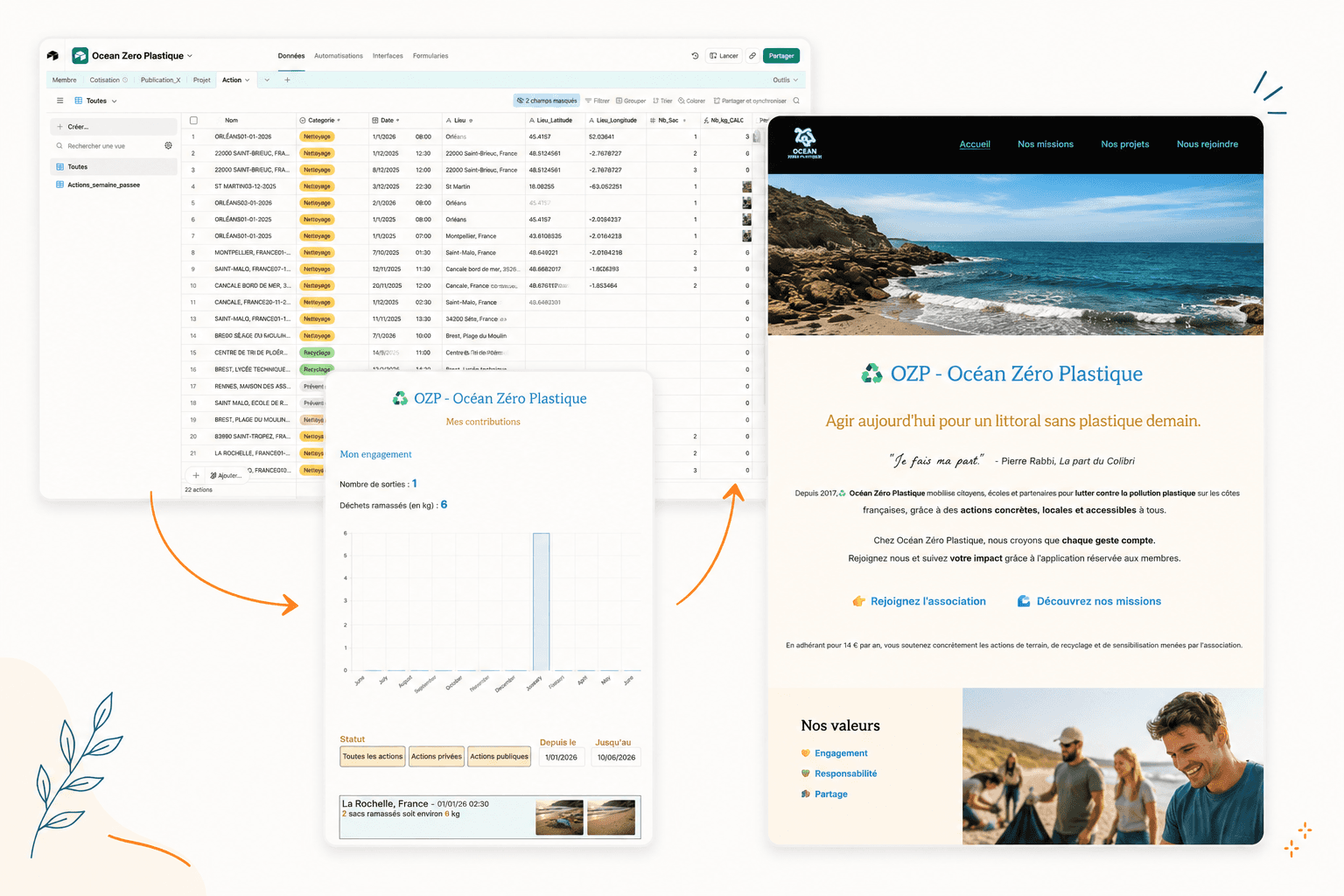This screenshot has height=896, width=1344.
Task: Click the Colorer toolbar button
Action: (x=692, y=101)
